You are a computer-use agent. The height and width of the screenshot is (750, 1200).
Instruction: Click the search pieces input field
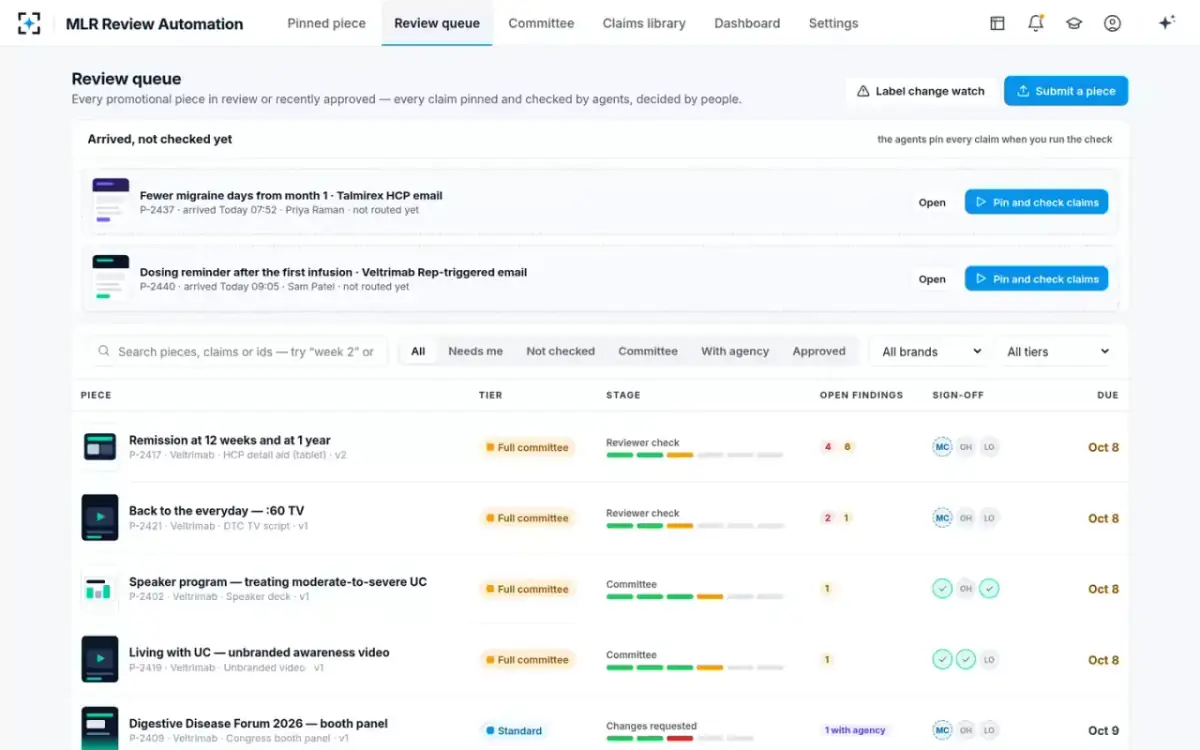pos(237,351)
